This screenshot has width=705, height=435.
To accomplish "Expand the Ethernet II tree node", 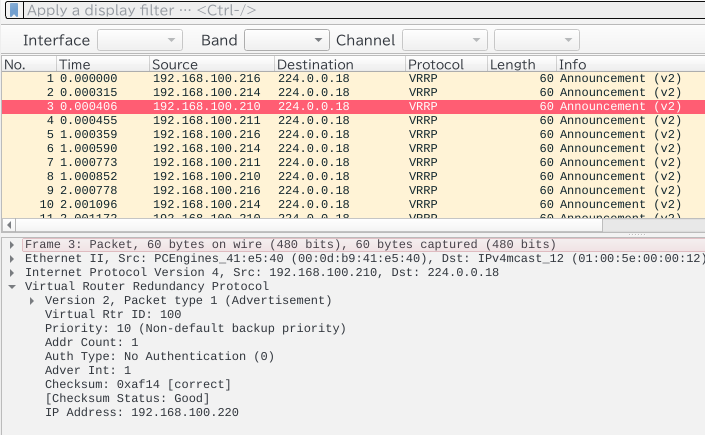I will pyautogui.click(x=12, y=258).
